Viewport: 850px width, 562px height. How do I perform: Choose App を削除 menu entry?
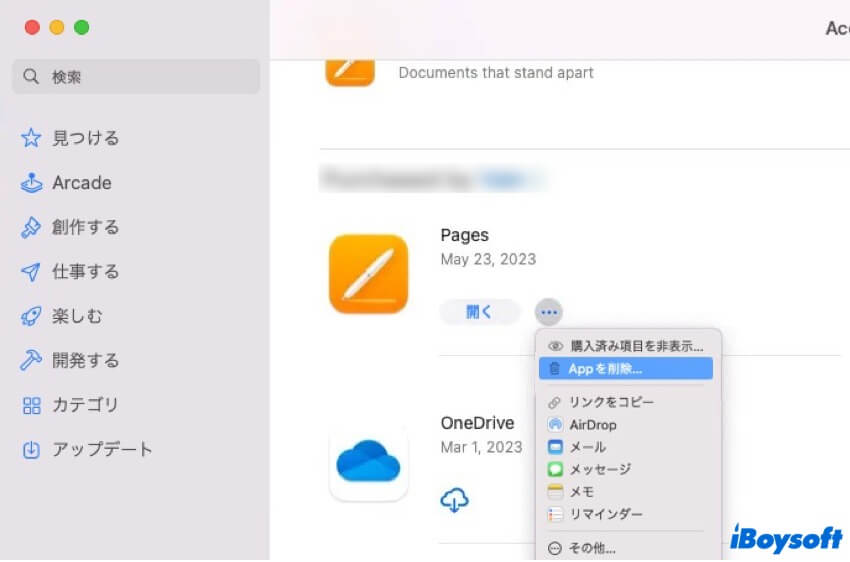626,369
